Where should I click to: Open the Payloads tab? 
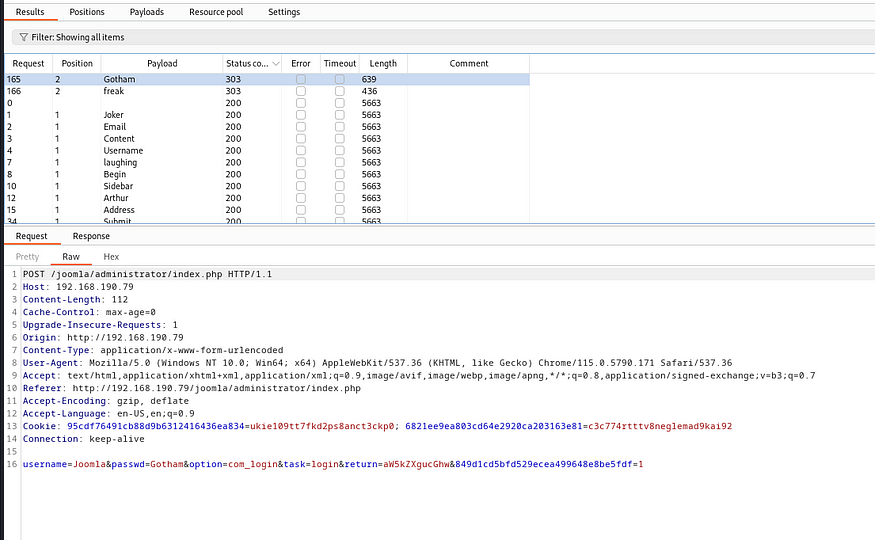pyautogui.click(x=147, y=12)
